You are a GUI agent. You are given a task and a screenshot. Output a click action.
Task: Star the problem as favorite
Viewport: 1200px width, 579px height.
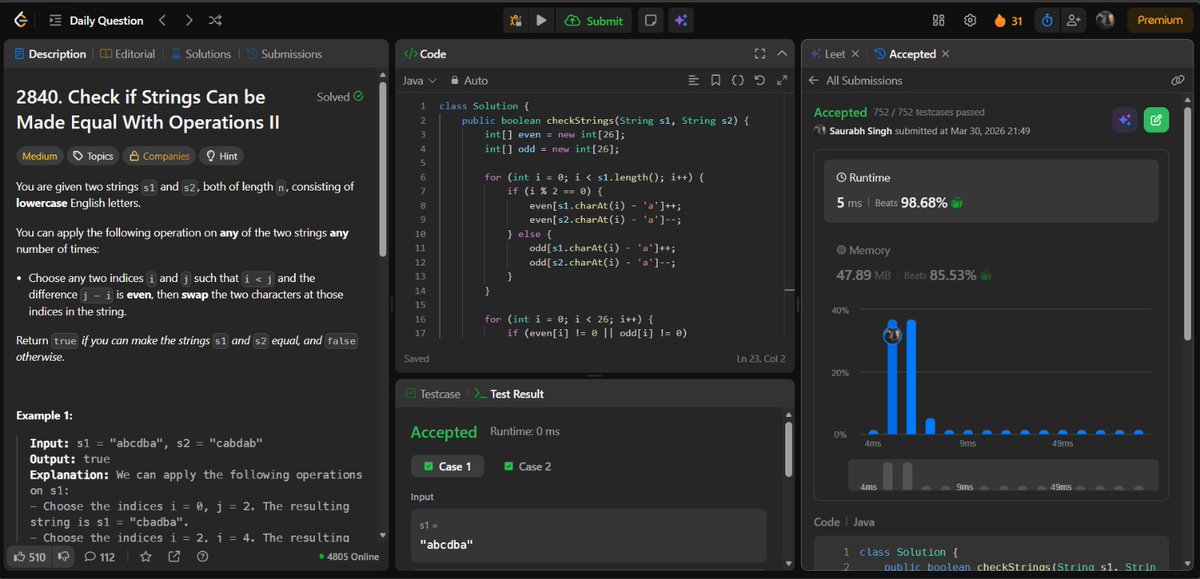point(146,556)
